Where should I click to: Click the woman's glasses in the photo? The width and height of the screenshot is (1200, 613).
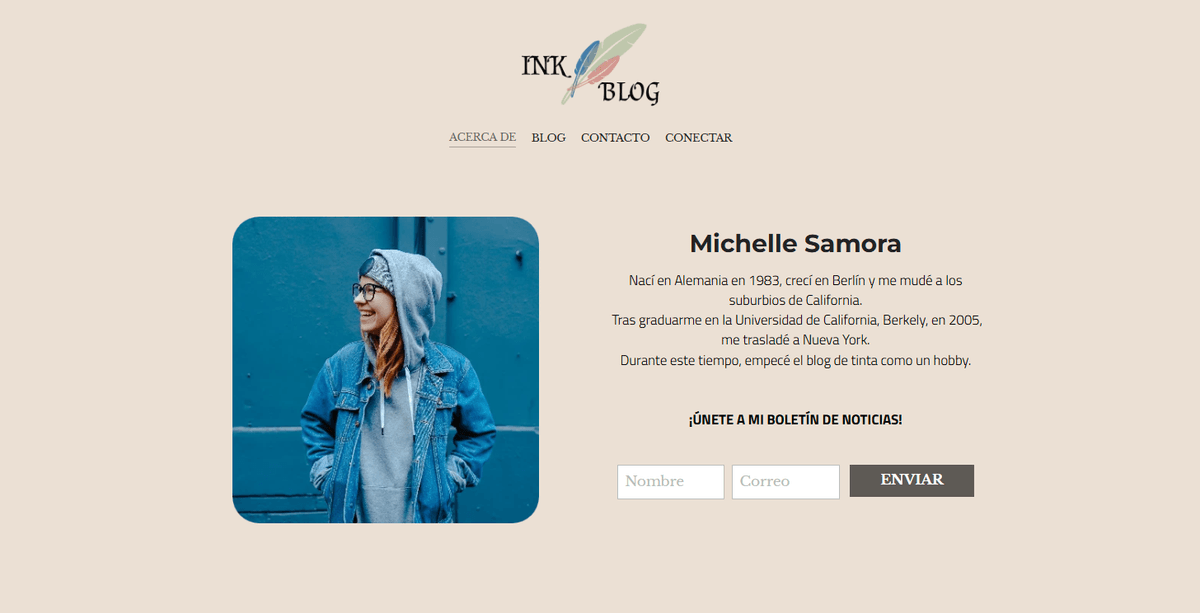click(367, 291)
